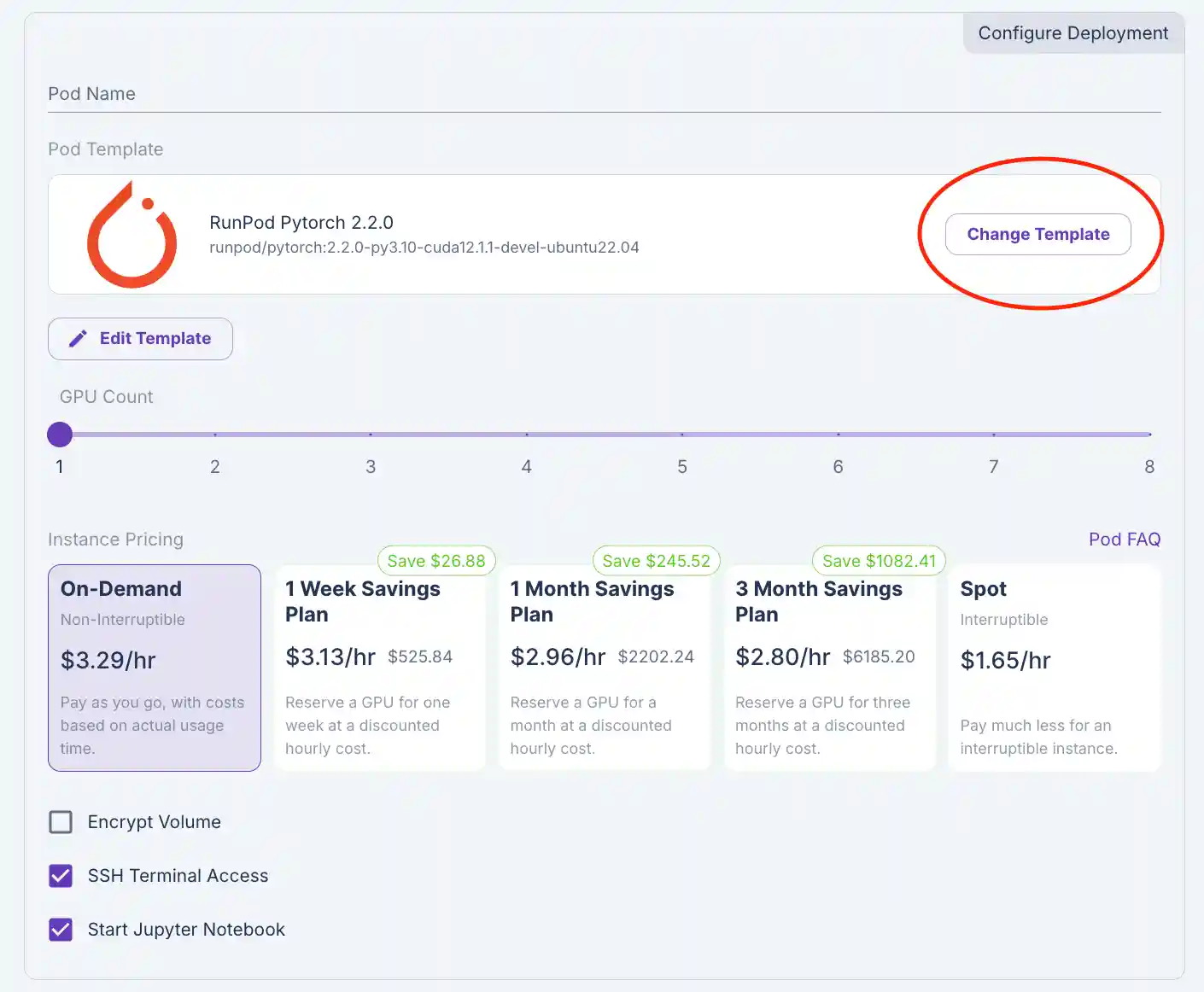Viewport: 1204px width, 992px height.
Task: Select the 1 Month Savings Plan card
Action: click(605, 668)
